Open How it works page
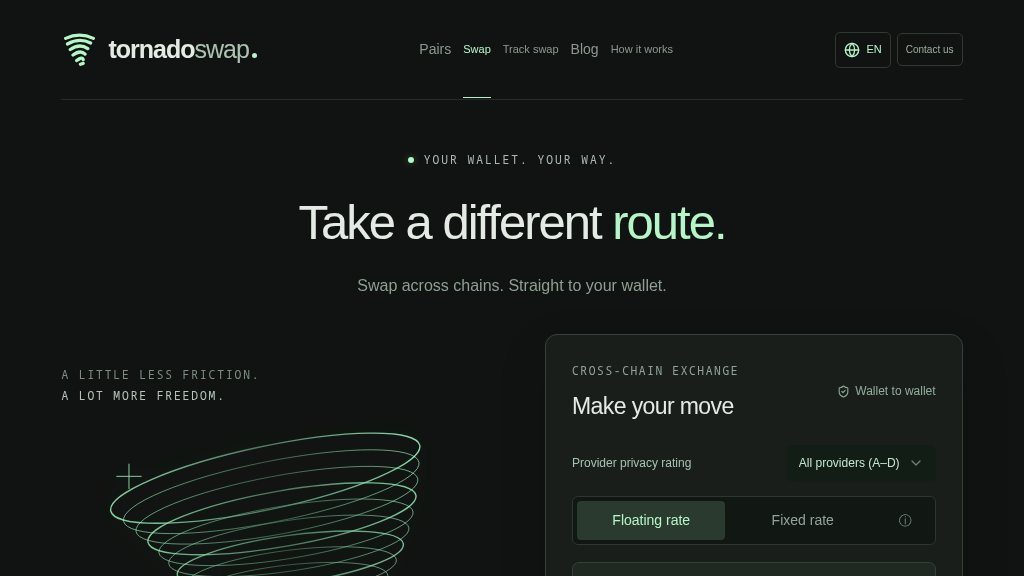The image size is (1024, 576). 641,50
